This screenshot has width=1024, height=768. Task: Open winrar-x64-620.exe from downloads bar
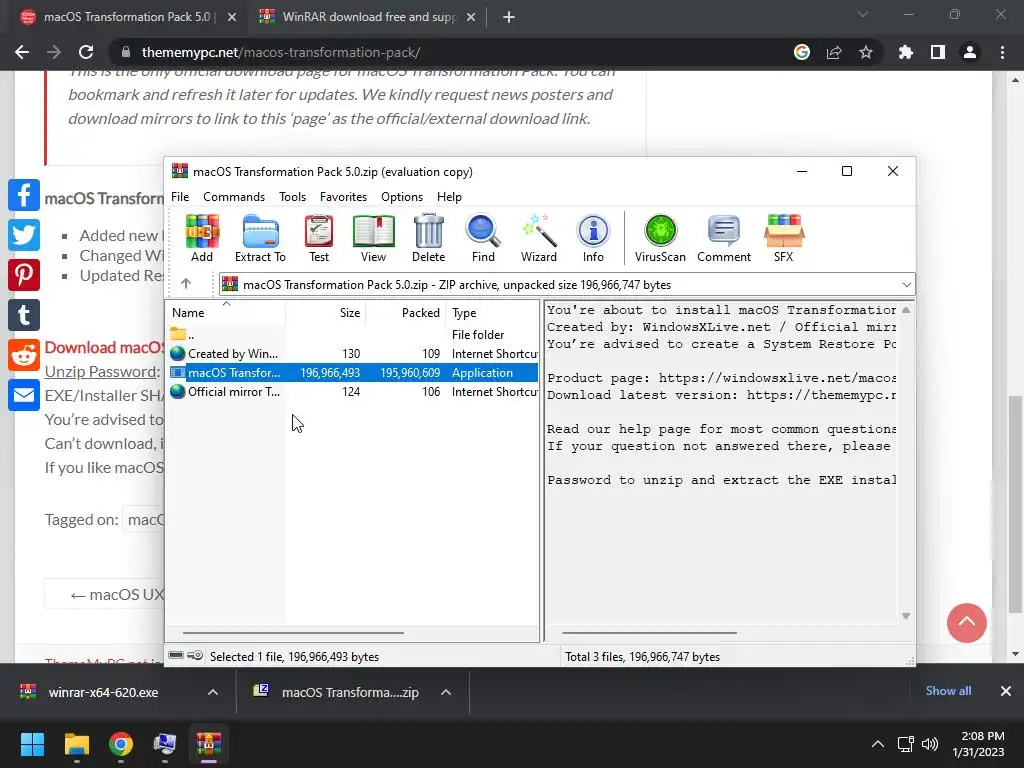(104, 692)
